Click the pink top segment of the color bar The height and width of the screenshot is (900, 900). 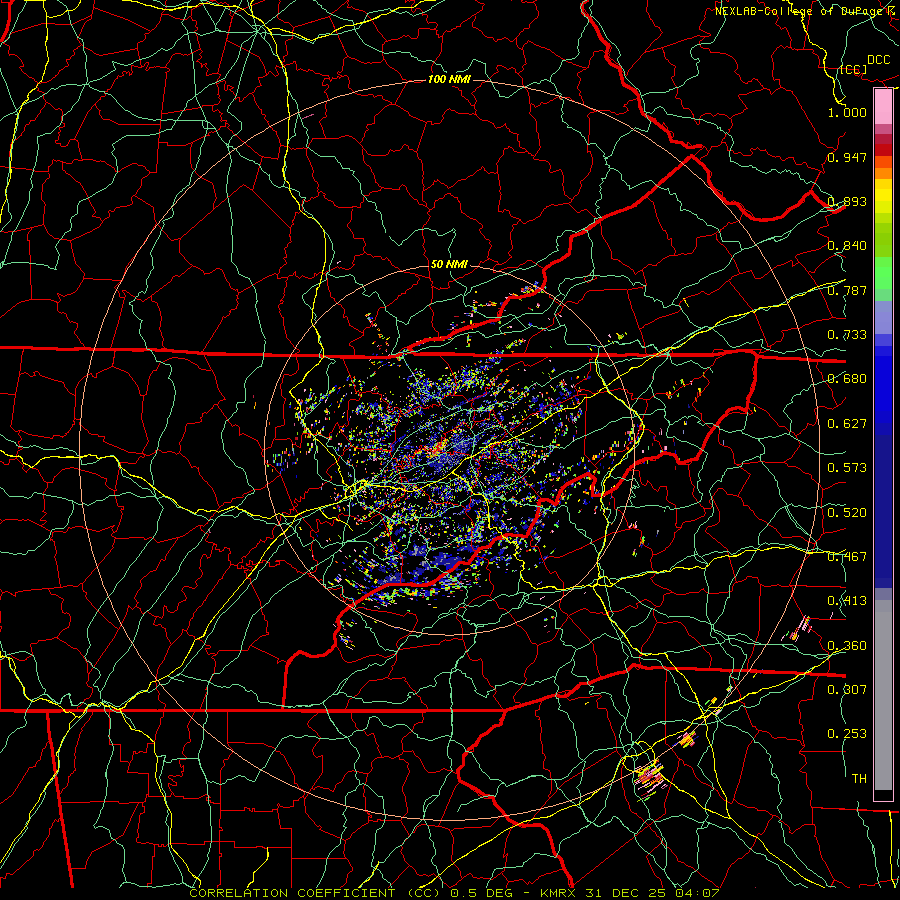883,107
